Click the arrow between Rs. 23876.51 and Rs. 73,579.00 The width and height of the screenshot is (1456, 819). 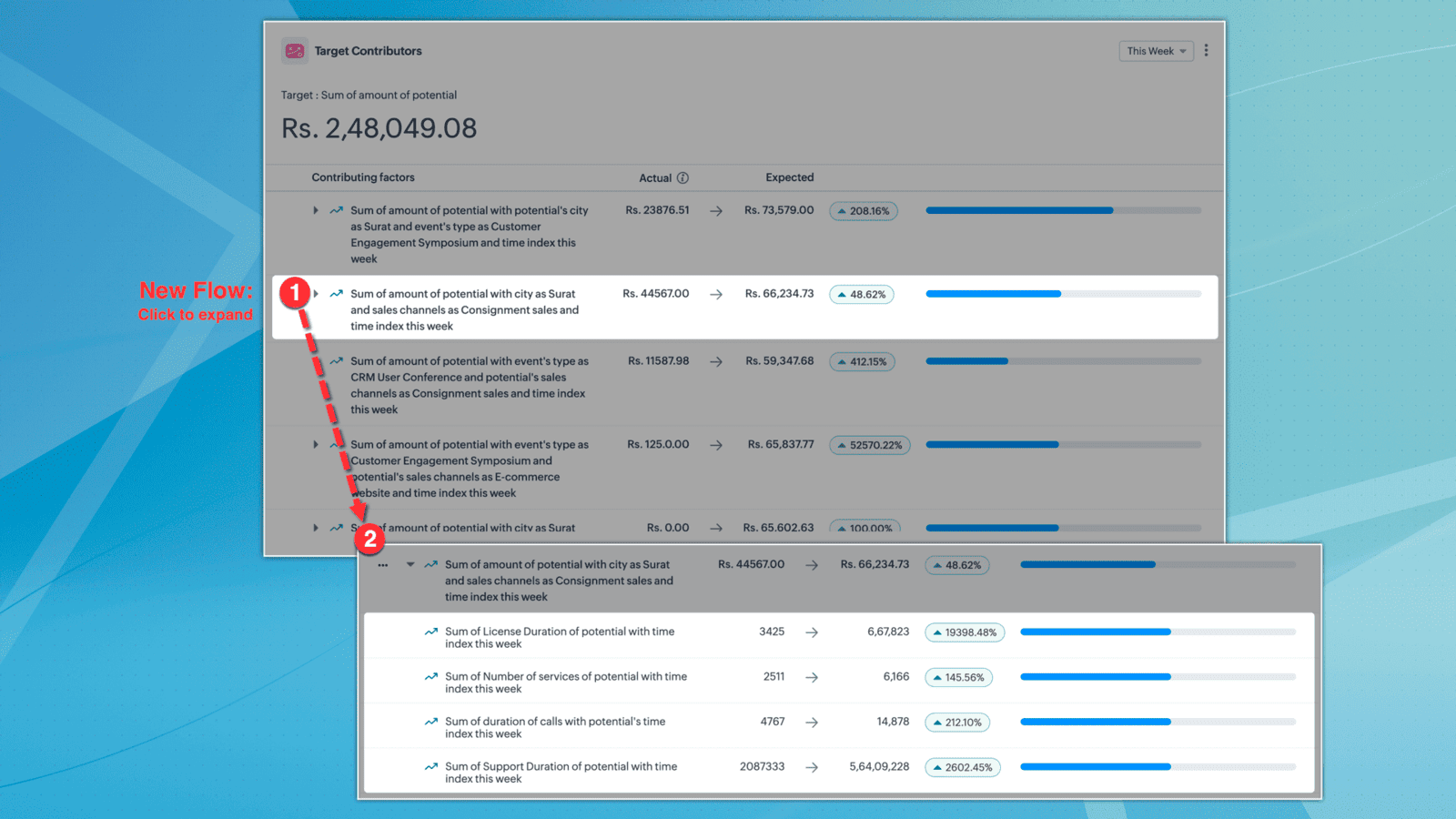pyautogui.click(x=716, y=211)
